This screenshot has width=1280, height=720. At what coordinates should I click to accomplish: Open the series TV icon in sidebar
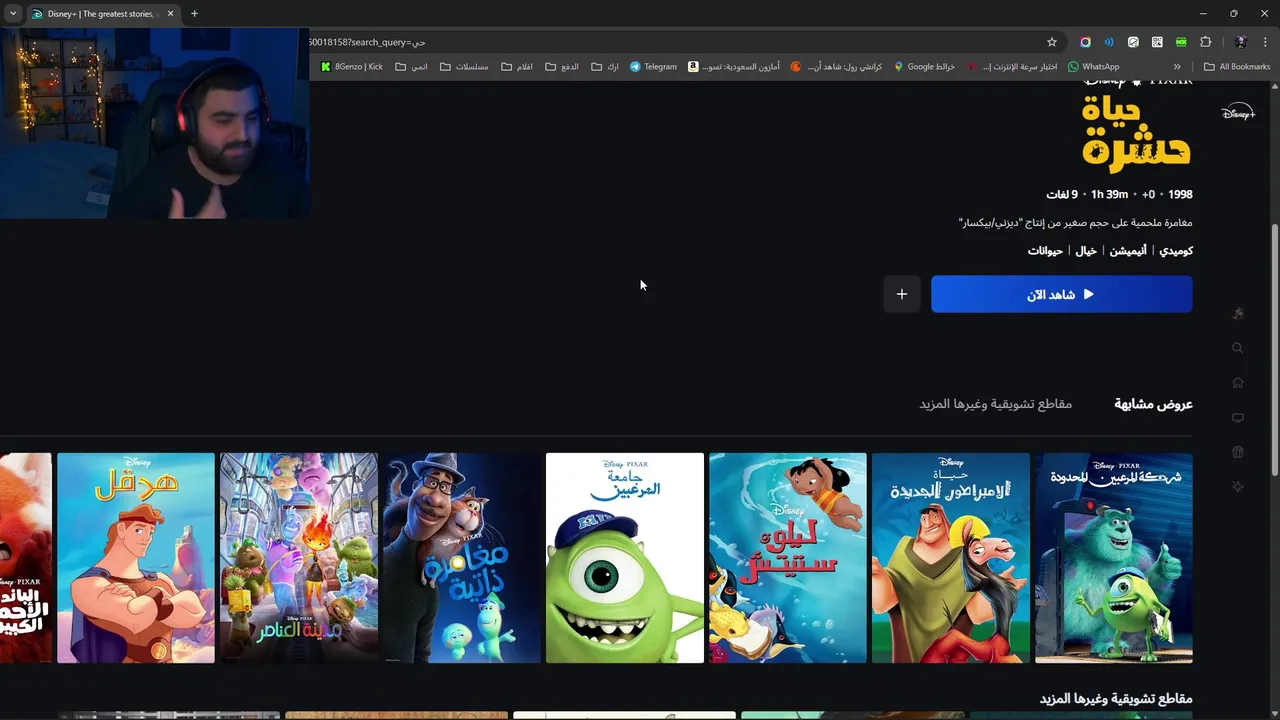(x=1238, y=418)
